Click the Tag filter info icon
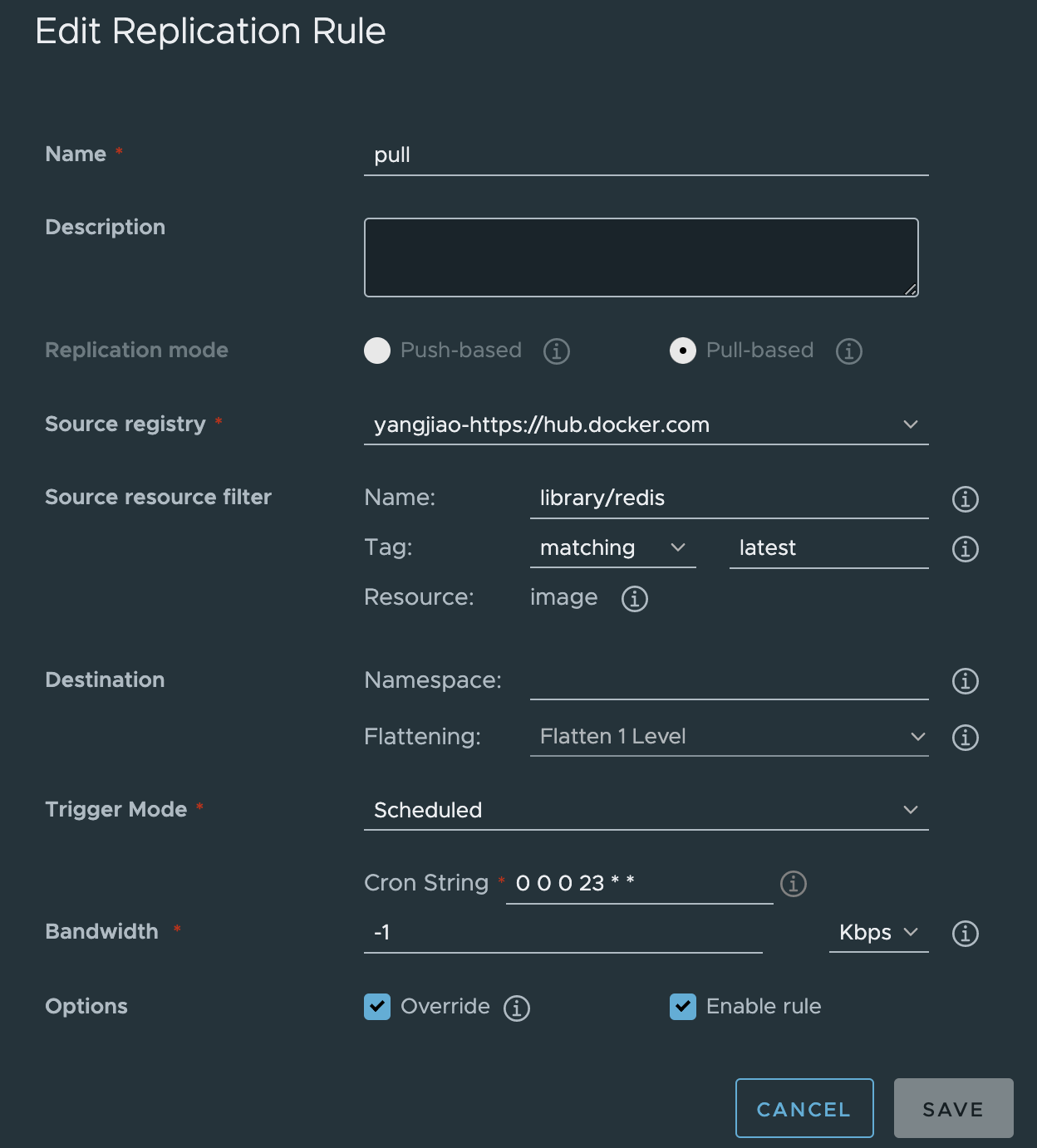This screenshot has width=1037, height=1148. click(x=965, y=548)
